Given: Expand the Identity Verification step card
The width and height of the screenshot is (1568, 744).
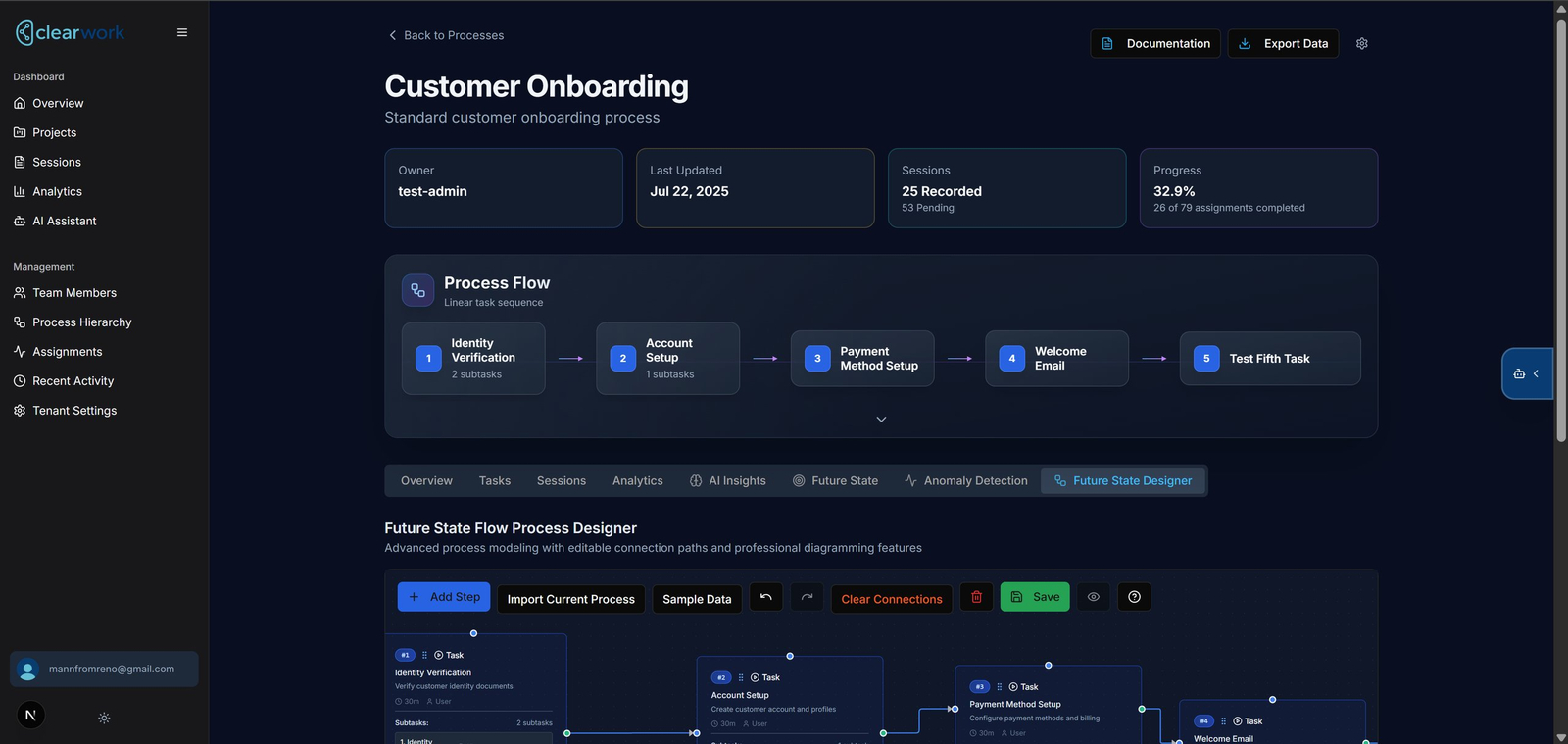Looking at the screenshot, I should tap(473, 359).
